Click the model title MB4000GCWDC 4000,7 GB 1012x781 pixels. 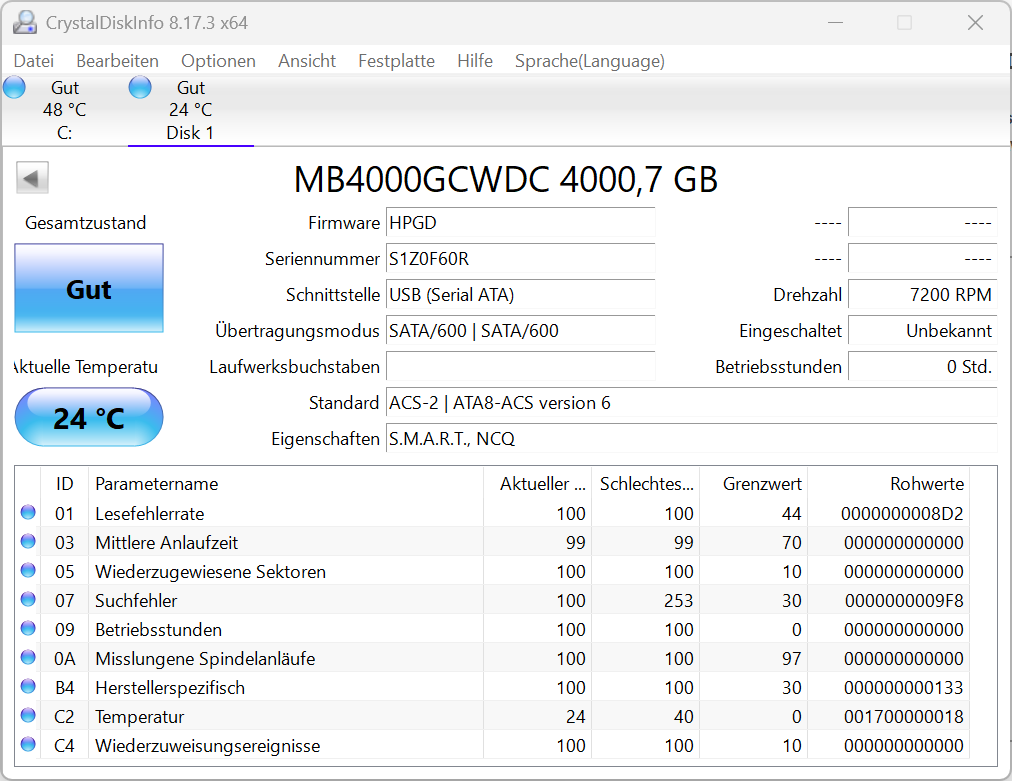pyautogui.click(x=505, y=179)
